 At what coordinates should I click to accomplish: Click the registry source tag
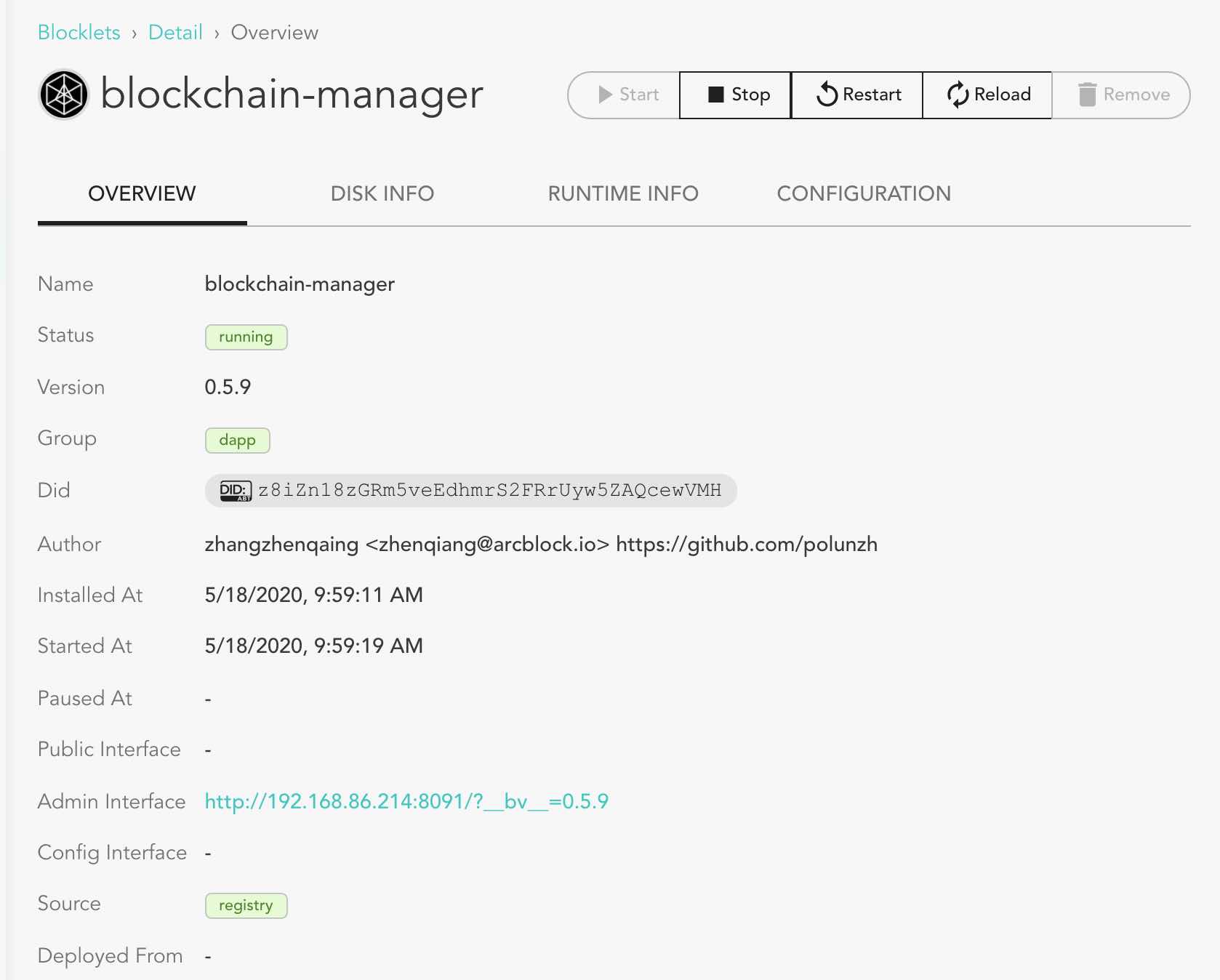pyautogui.click(x=246, y=906)
